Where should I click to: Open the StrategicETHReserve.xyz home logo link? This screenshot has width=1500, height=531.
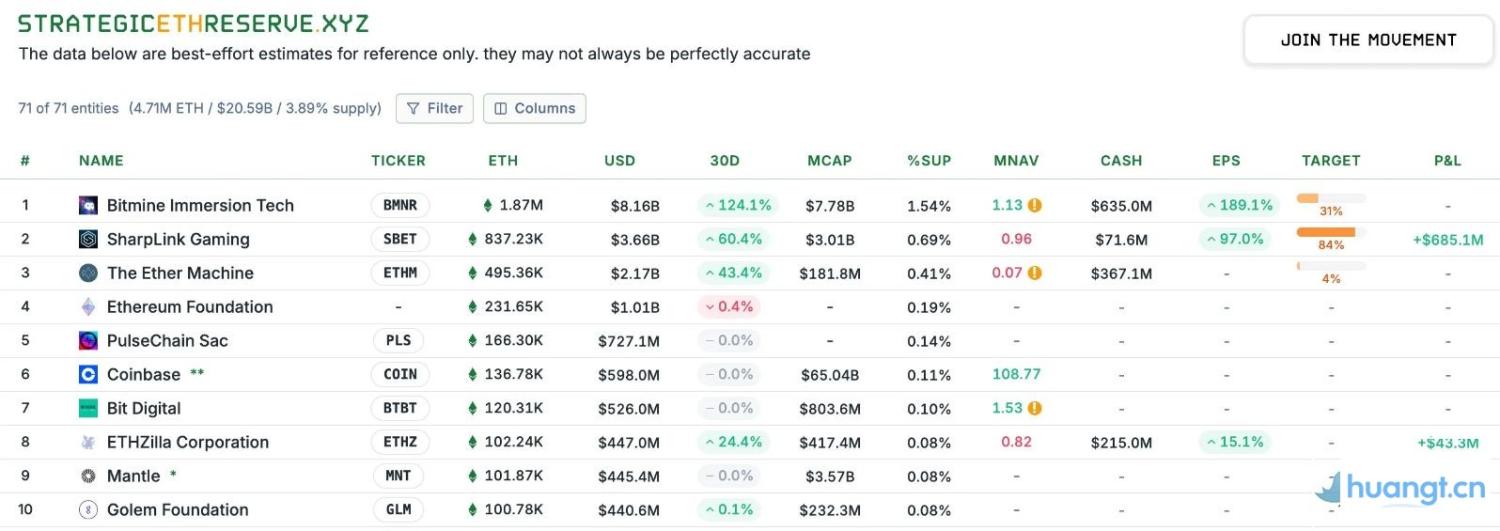pos(193,23)
